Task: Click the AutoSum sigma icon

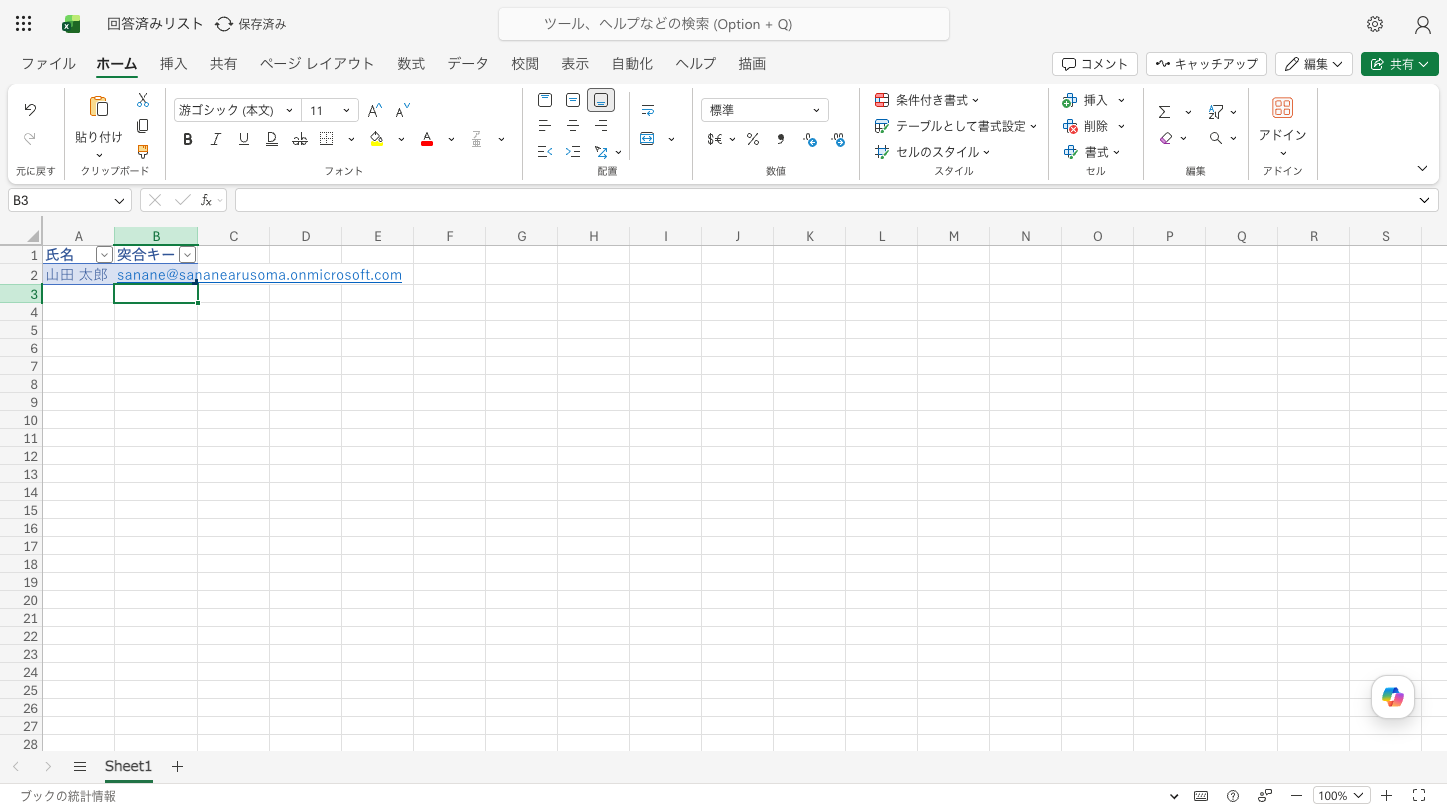Action: [1164, 112]
